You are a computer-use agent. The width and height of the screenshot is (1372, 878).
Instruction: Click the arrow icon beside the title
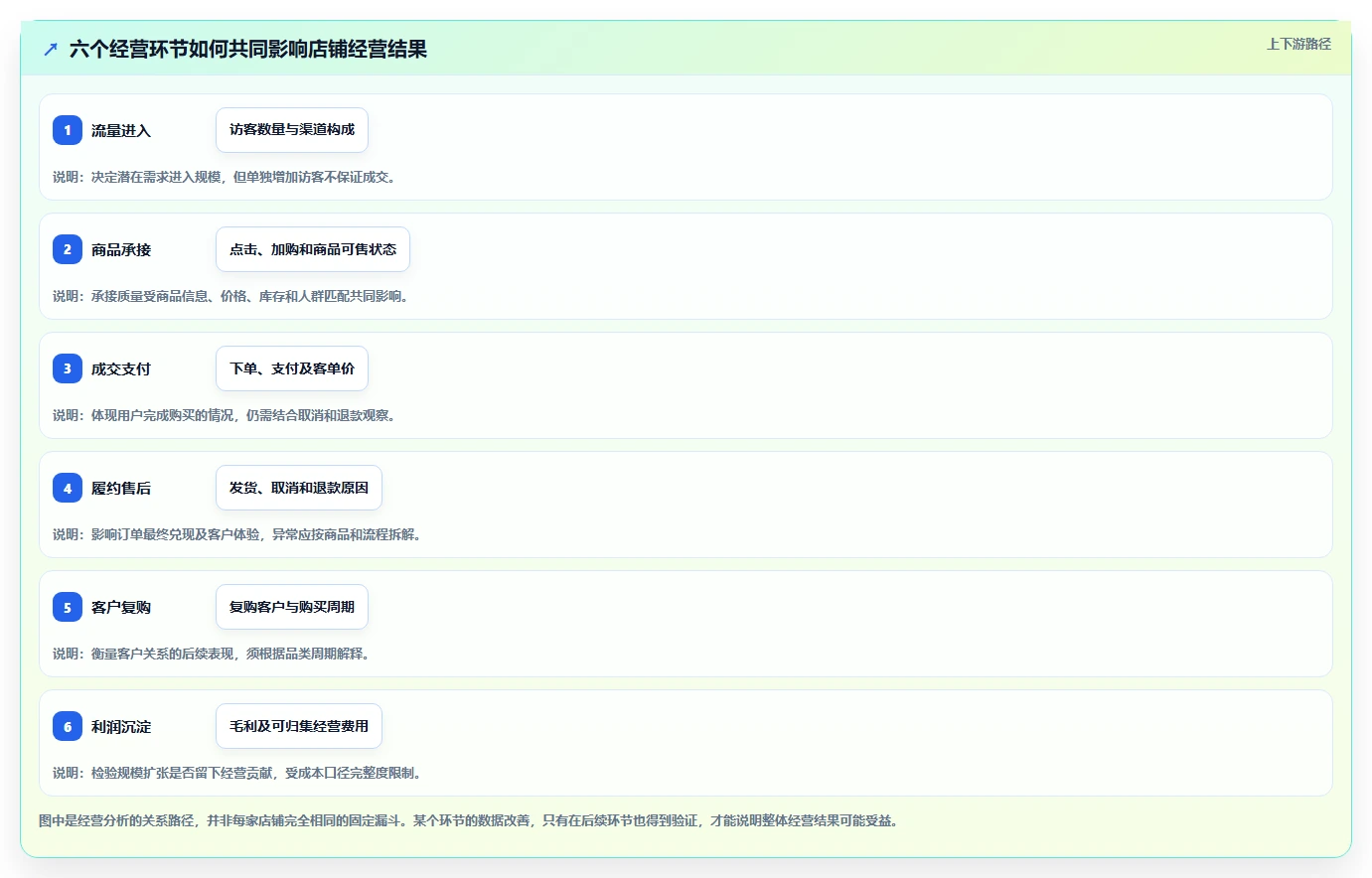pyautogui.click(x=51, y=49)
